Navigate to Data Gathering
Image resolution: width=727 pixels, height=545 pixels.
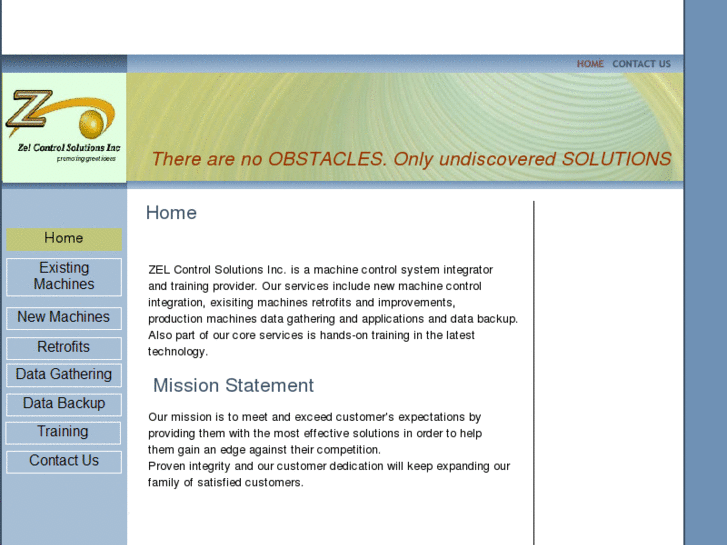(x=64, y=375)
